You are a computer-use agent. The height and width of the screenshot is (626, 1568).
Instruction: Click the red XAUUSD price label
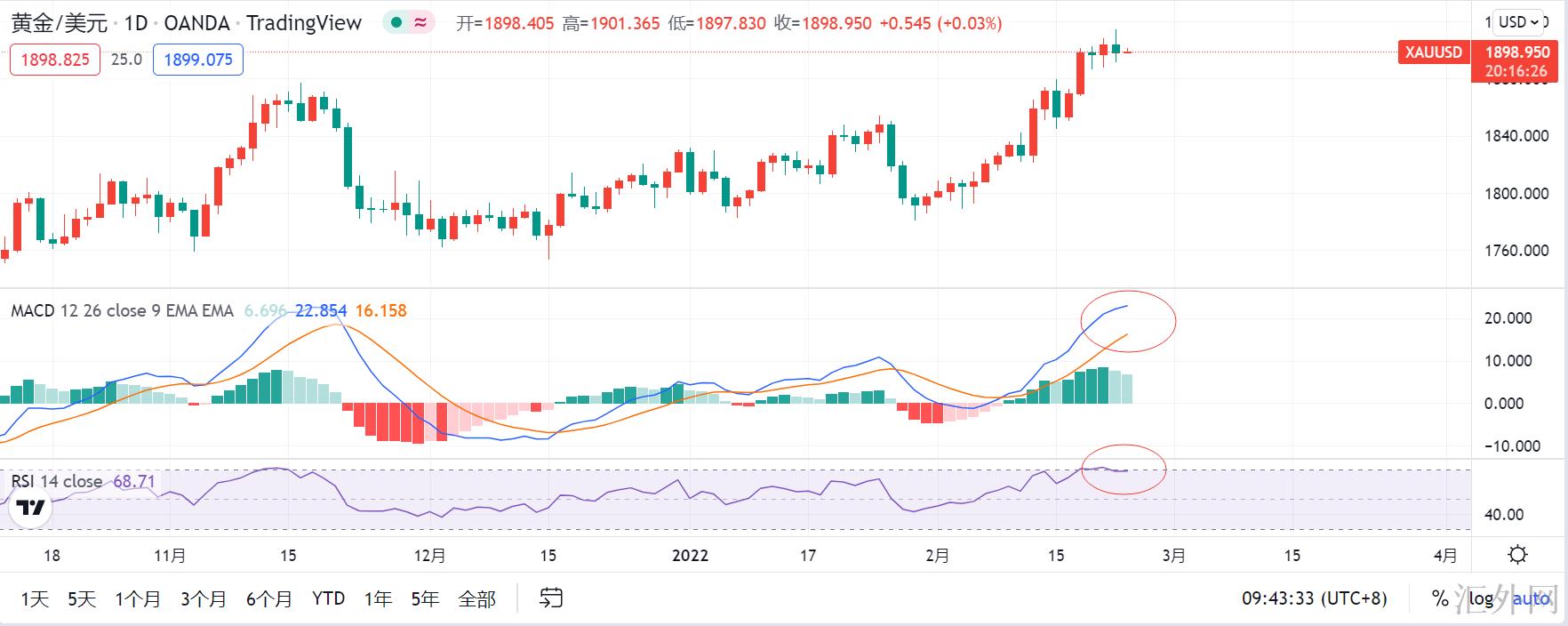[1433, 52]
